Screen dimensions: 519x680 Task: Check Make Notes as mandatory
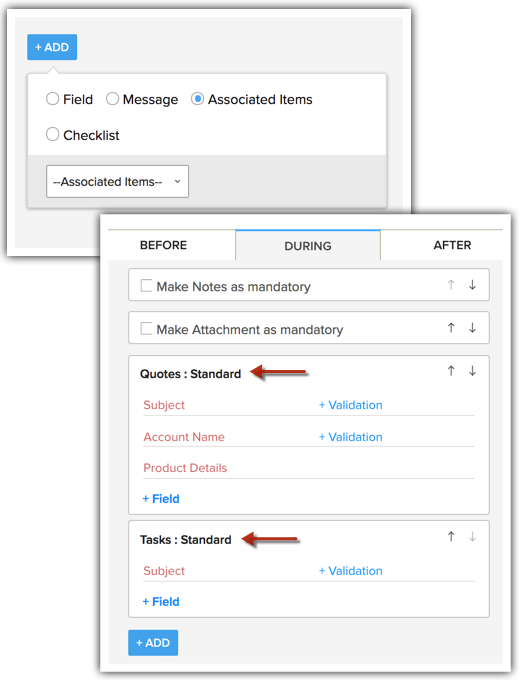(146, 286)
